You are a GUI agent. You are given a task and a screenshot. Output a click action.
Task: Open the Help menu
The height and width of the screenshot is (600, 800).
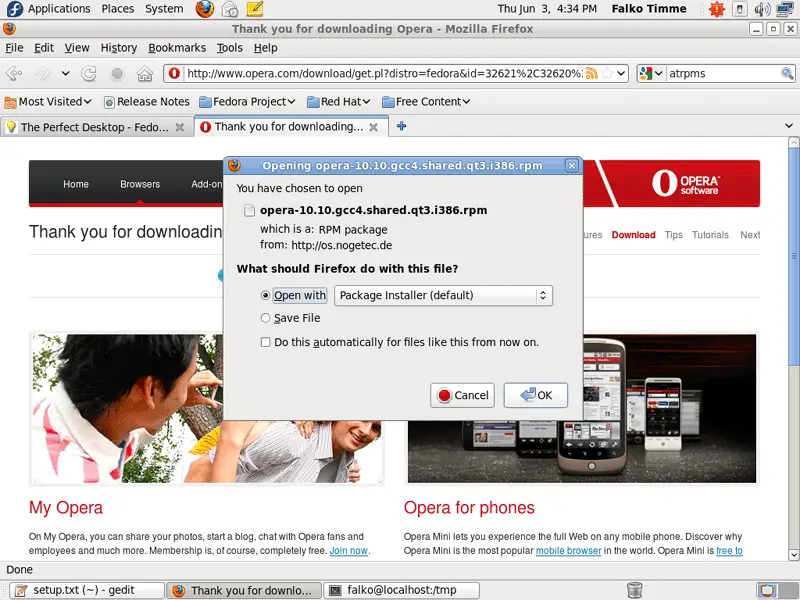tap(266, 48)
